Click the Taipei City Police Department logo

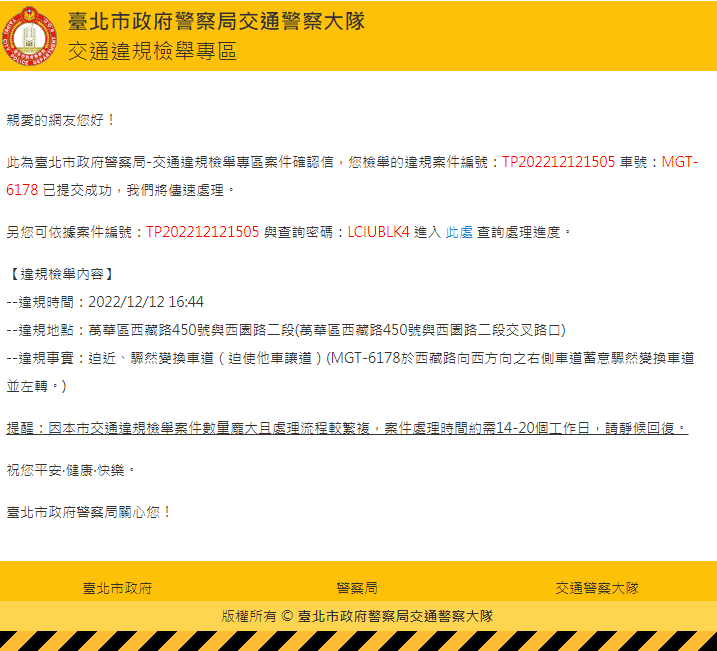coord(29,36)
